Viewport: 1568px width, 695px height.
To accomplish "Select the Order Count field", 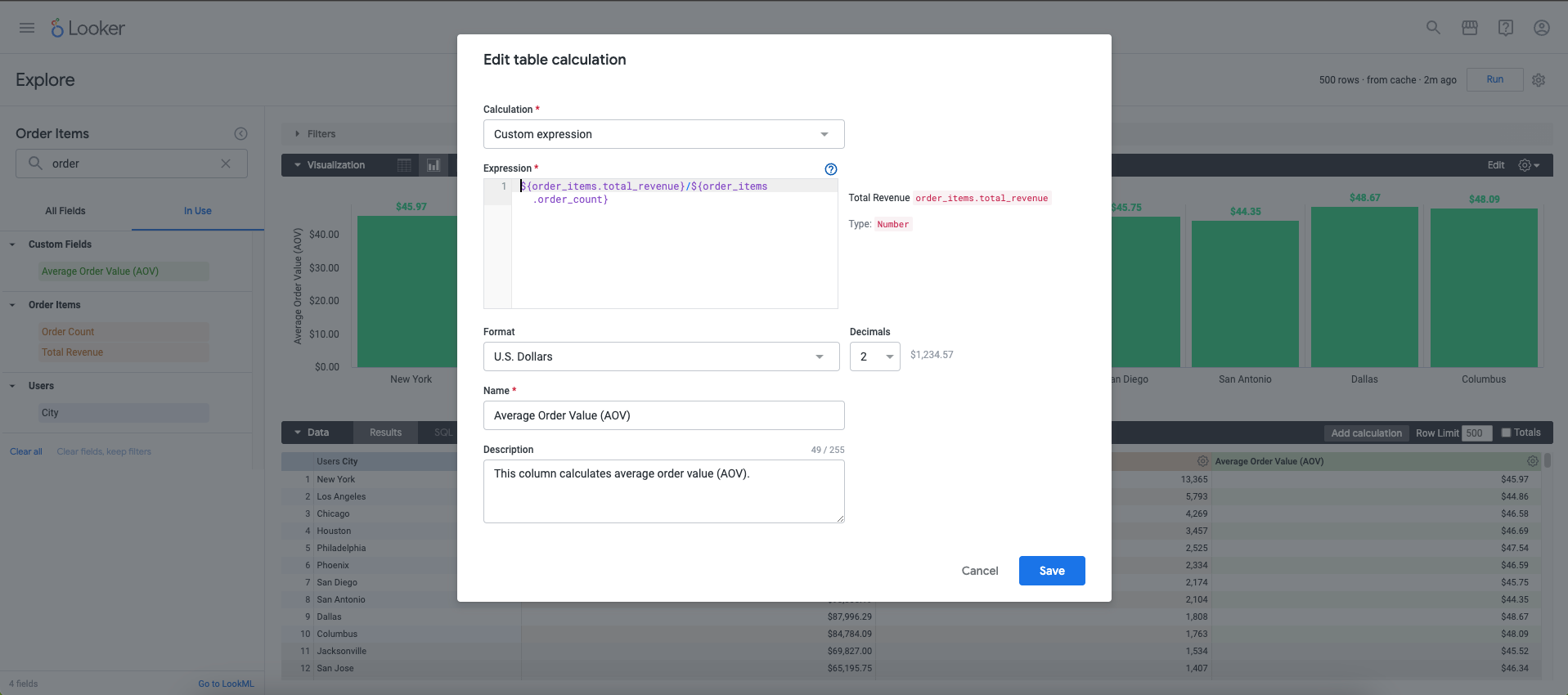I will click(x=124, y=332).
